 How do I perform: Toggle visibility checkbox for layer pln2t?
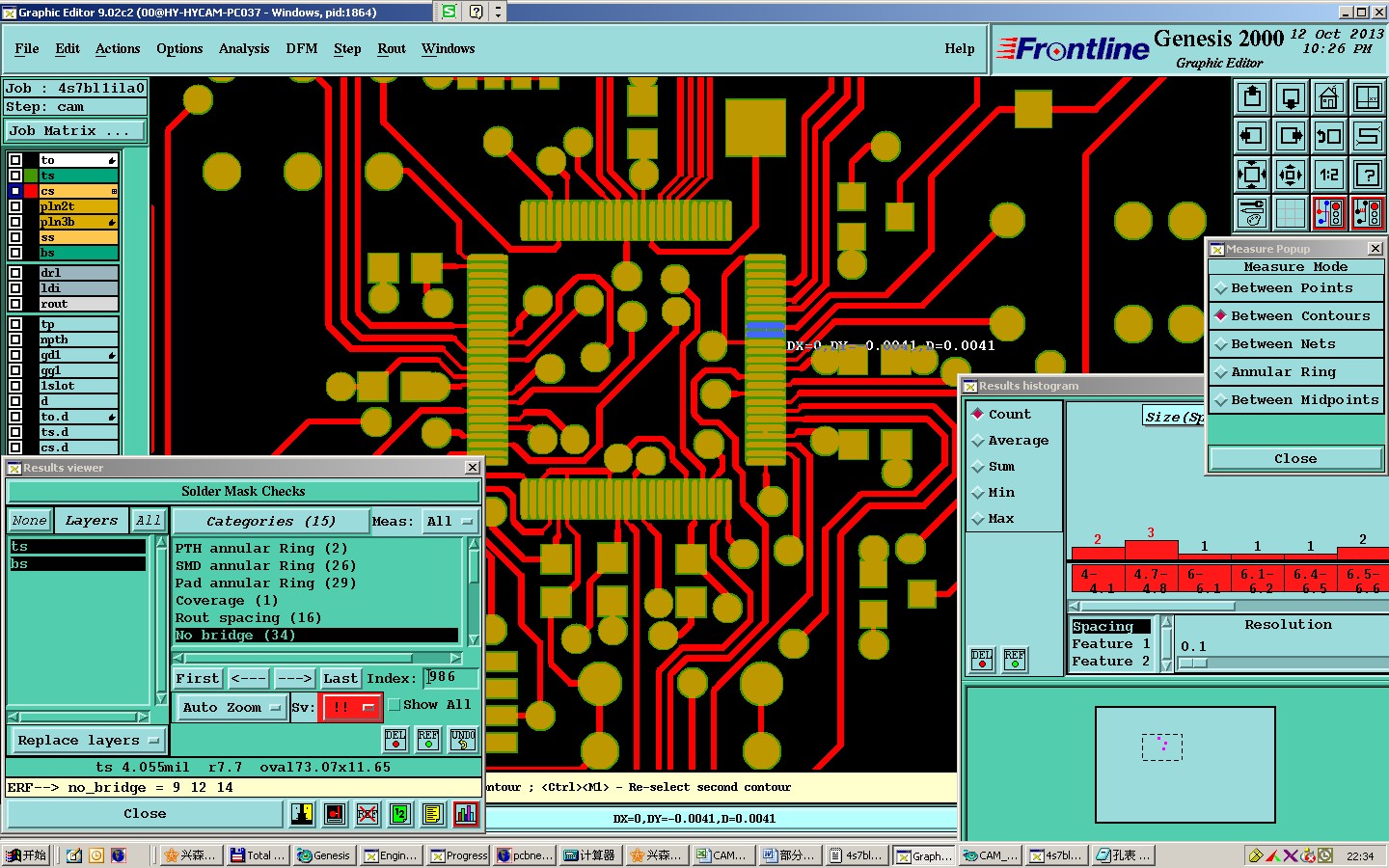[x=15, y=206]
